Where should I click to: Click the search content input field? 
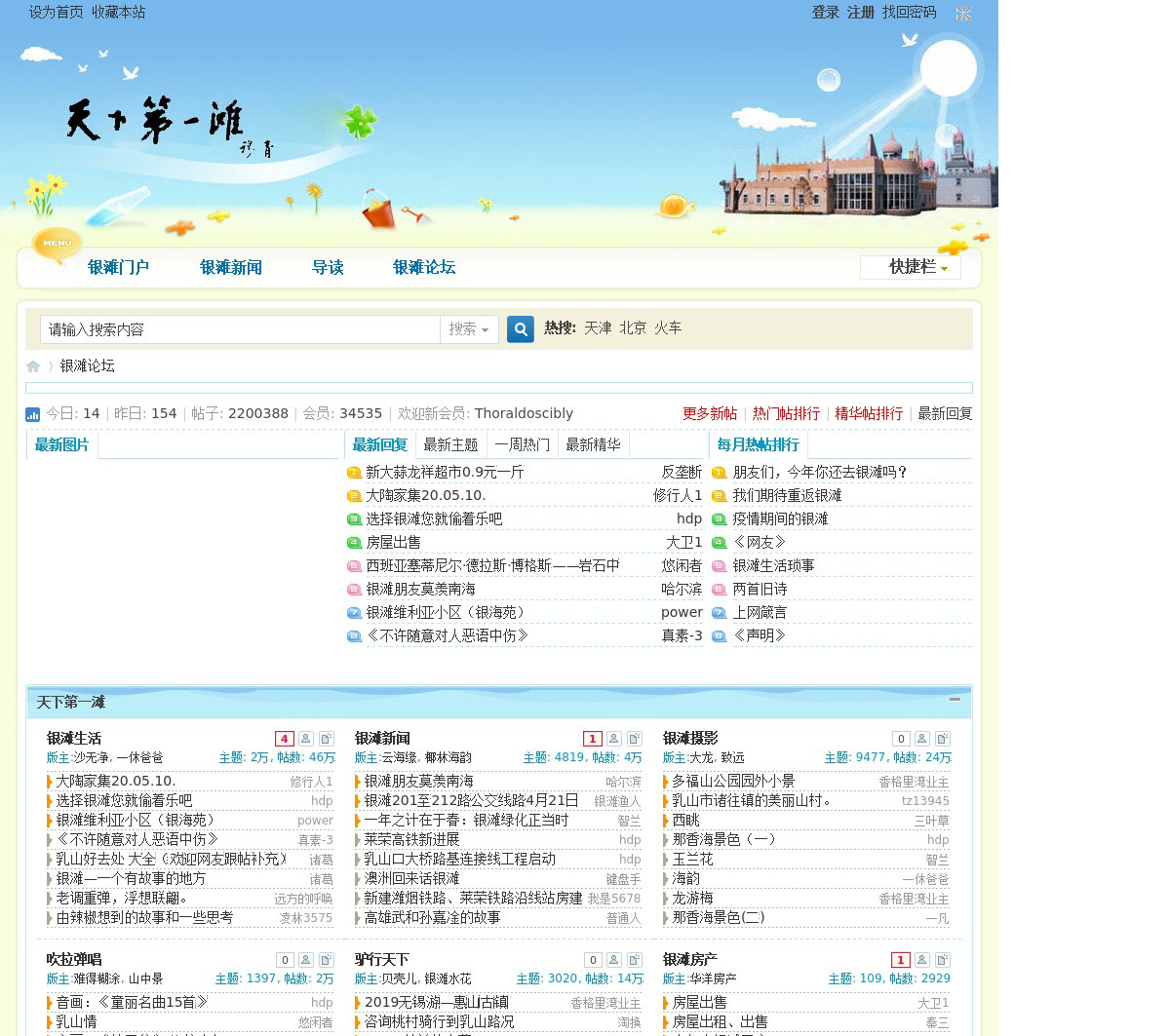240,329
